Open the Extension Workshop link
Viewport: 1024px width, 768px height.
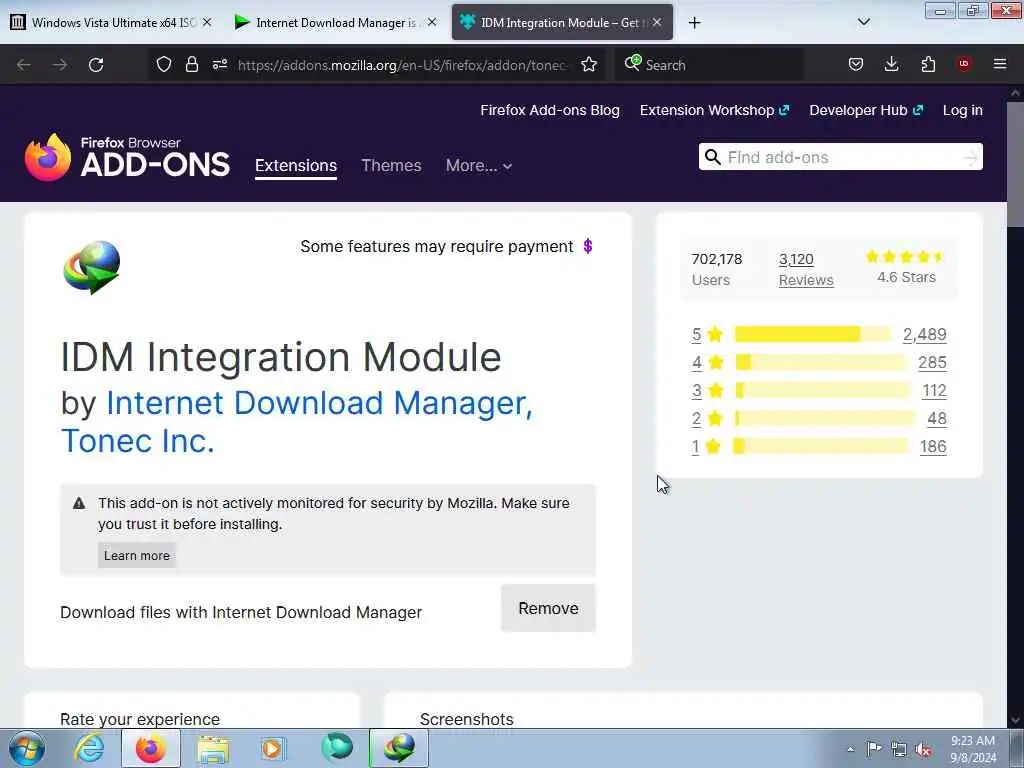714,110
